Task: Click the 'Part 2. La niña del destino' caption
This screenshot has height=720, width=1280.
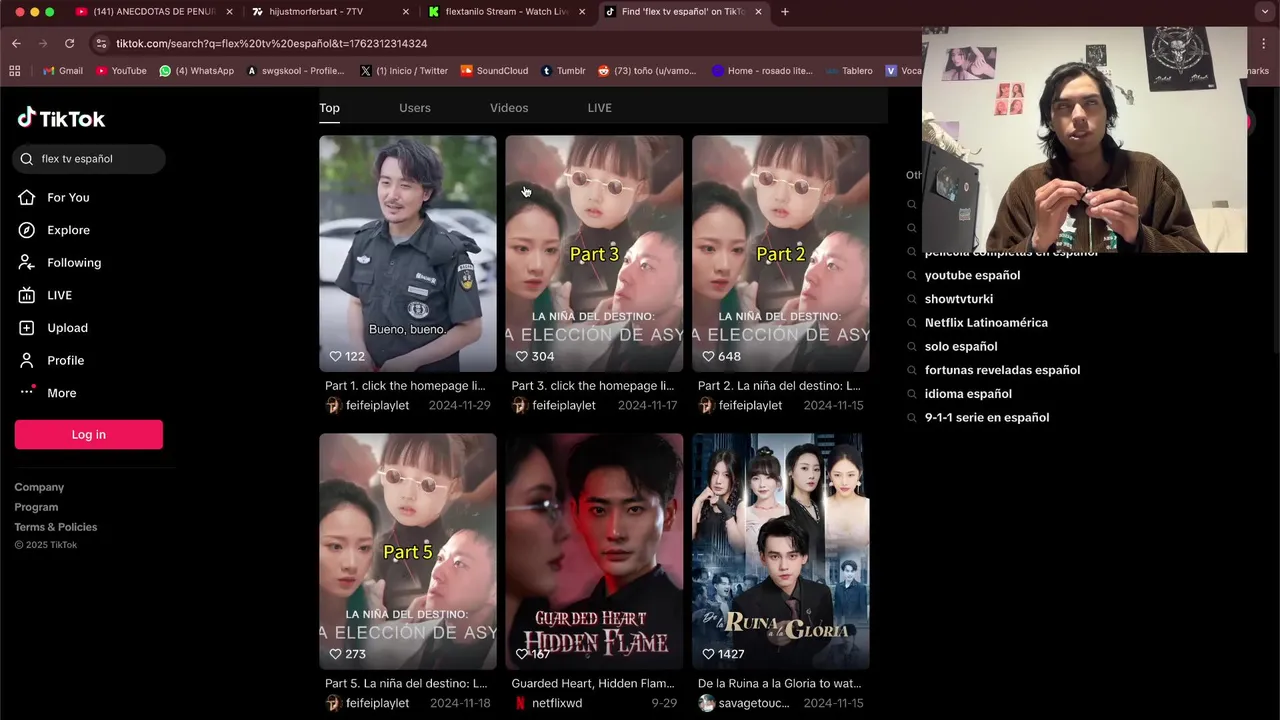Action: (x=779, y=386)
